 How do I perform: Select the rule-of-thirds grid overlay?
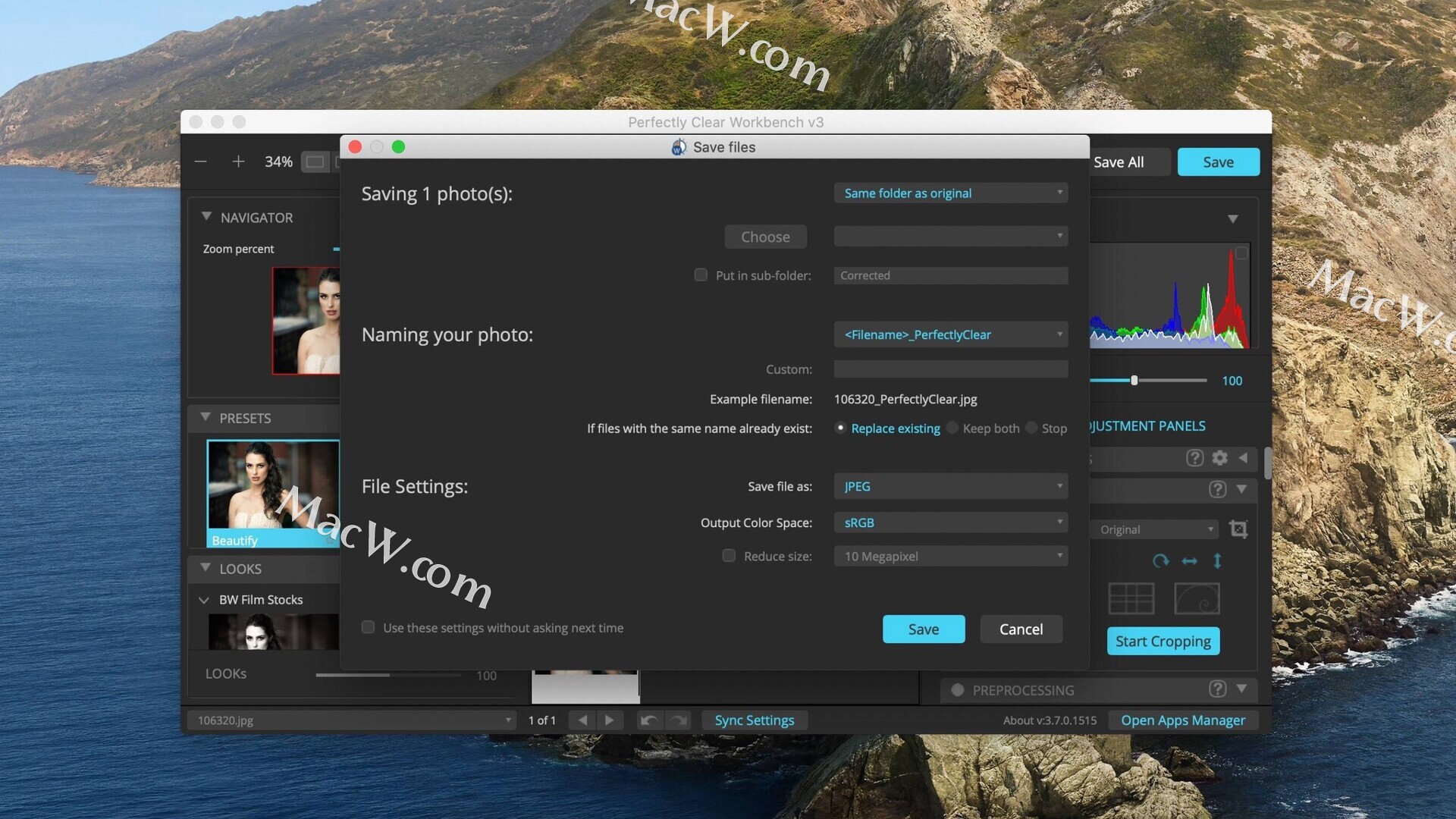pyautogui.click(x=1131, y=598)
